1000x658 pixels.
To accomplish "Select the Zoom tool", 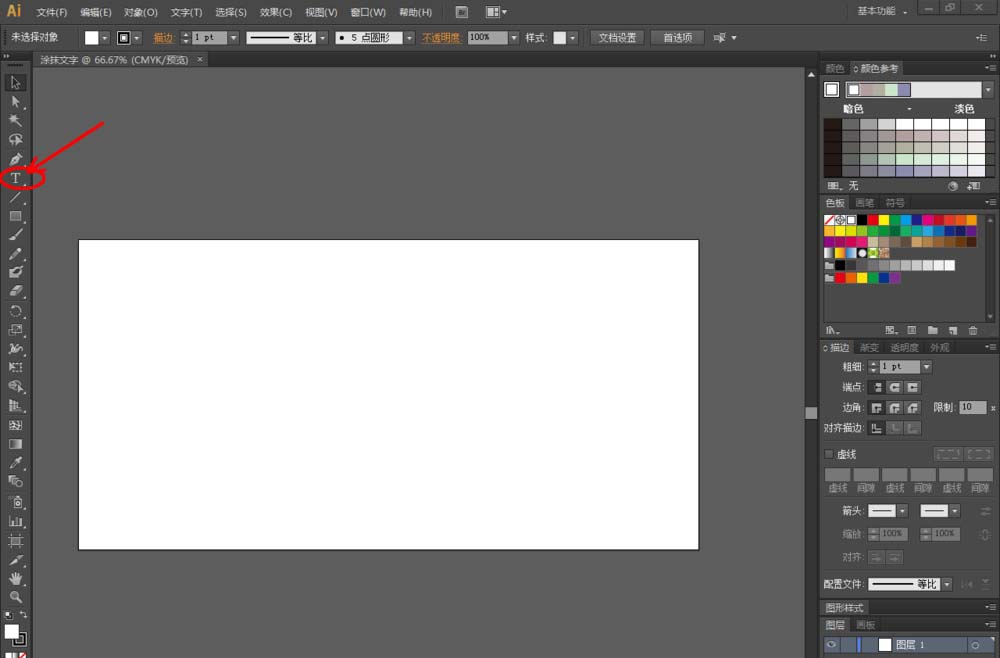I will coord(15,597).
